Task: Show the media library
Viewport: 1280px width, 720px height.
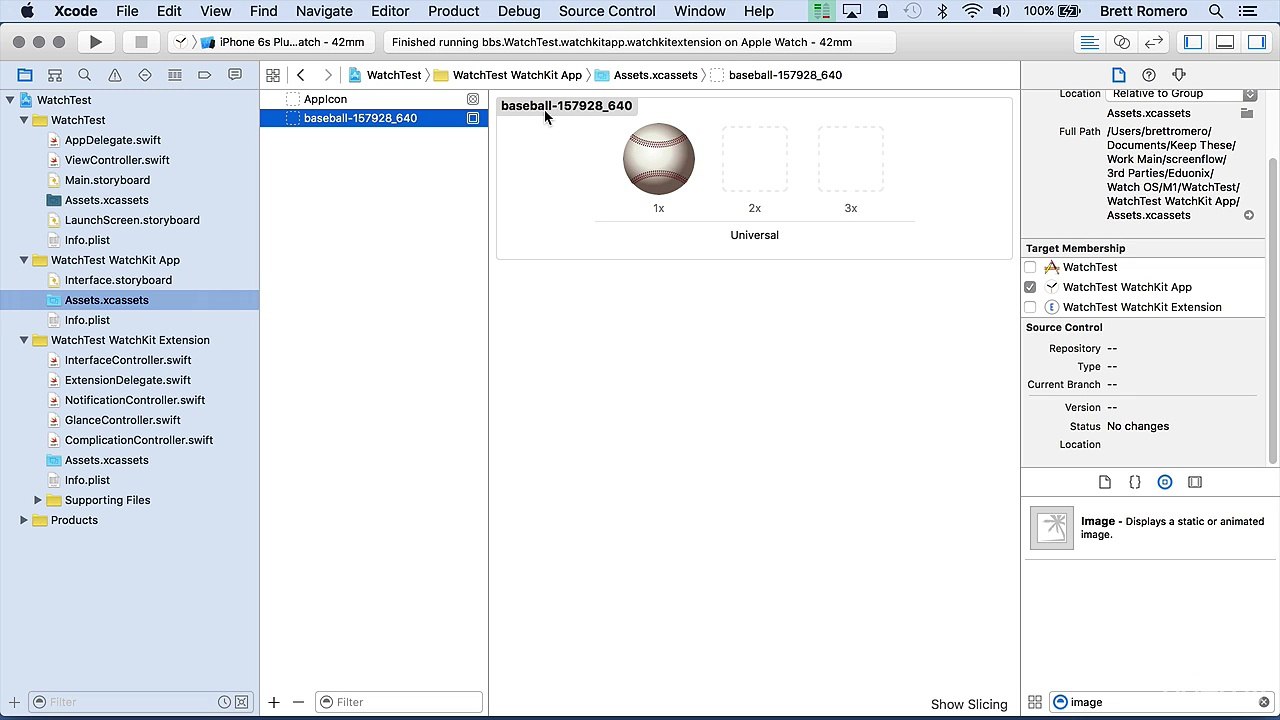Action: (x=1195, y=482)
